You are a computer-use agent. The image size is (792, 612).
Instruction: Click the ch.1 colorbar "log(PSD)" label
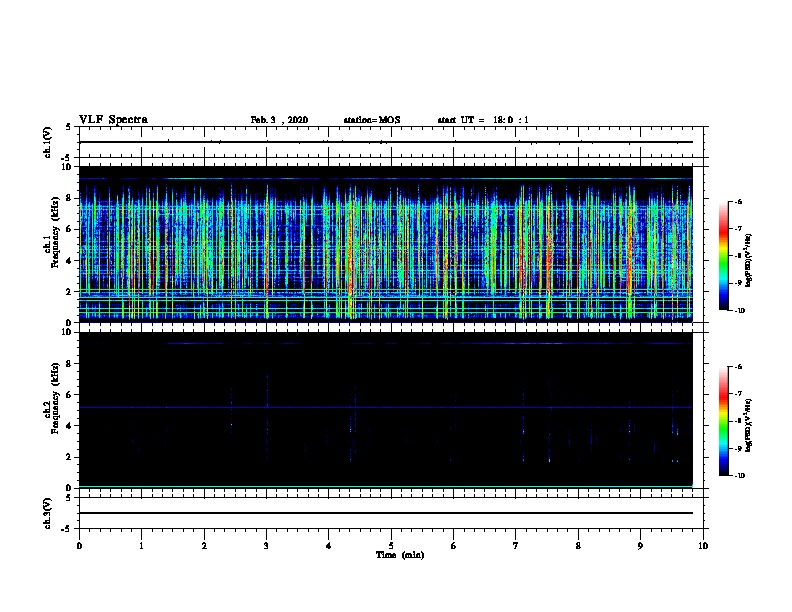pos(748,261)
